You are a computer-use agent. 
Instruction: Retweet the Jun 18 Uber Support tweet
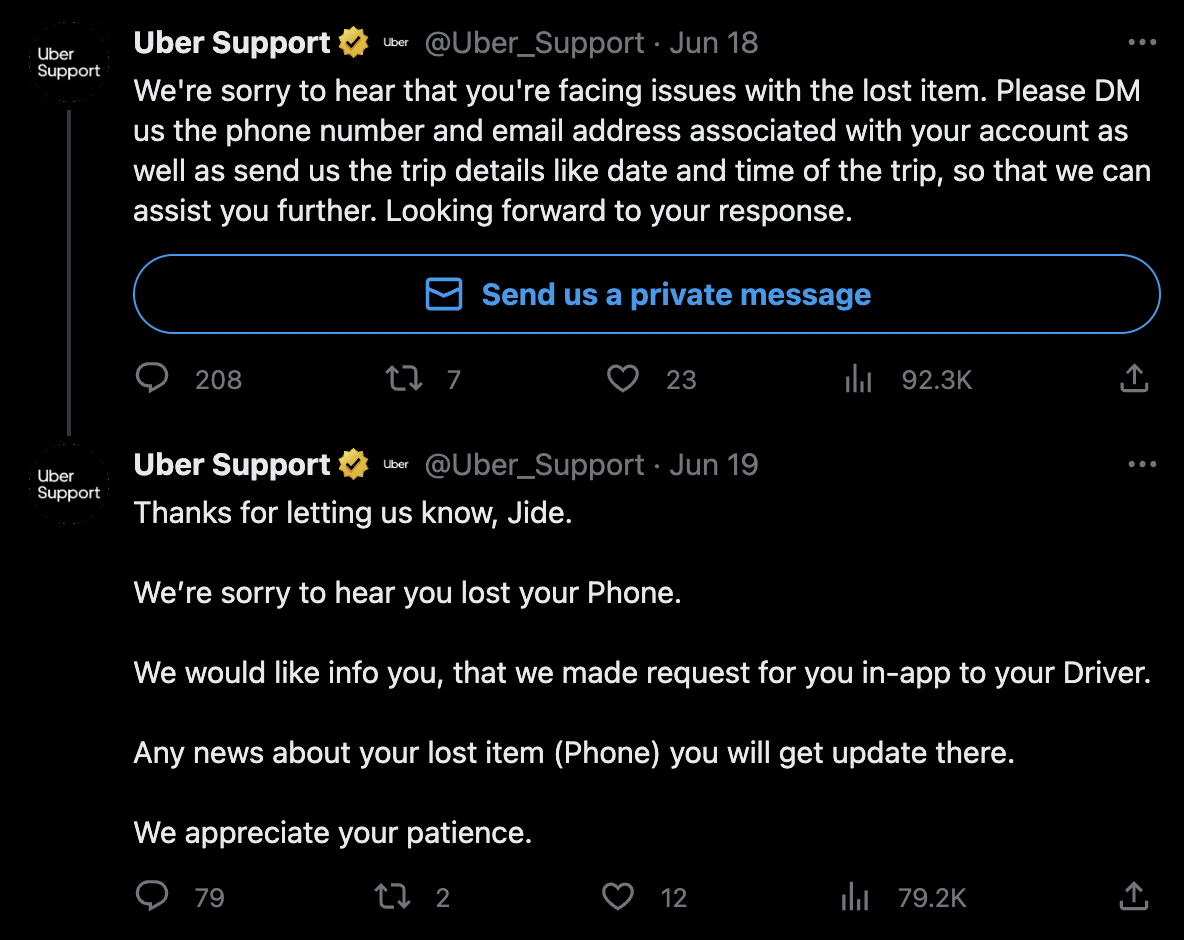(x=404, y=378)
